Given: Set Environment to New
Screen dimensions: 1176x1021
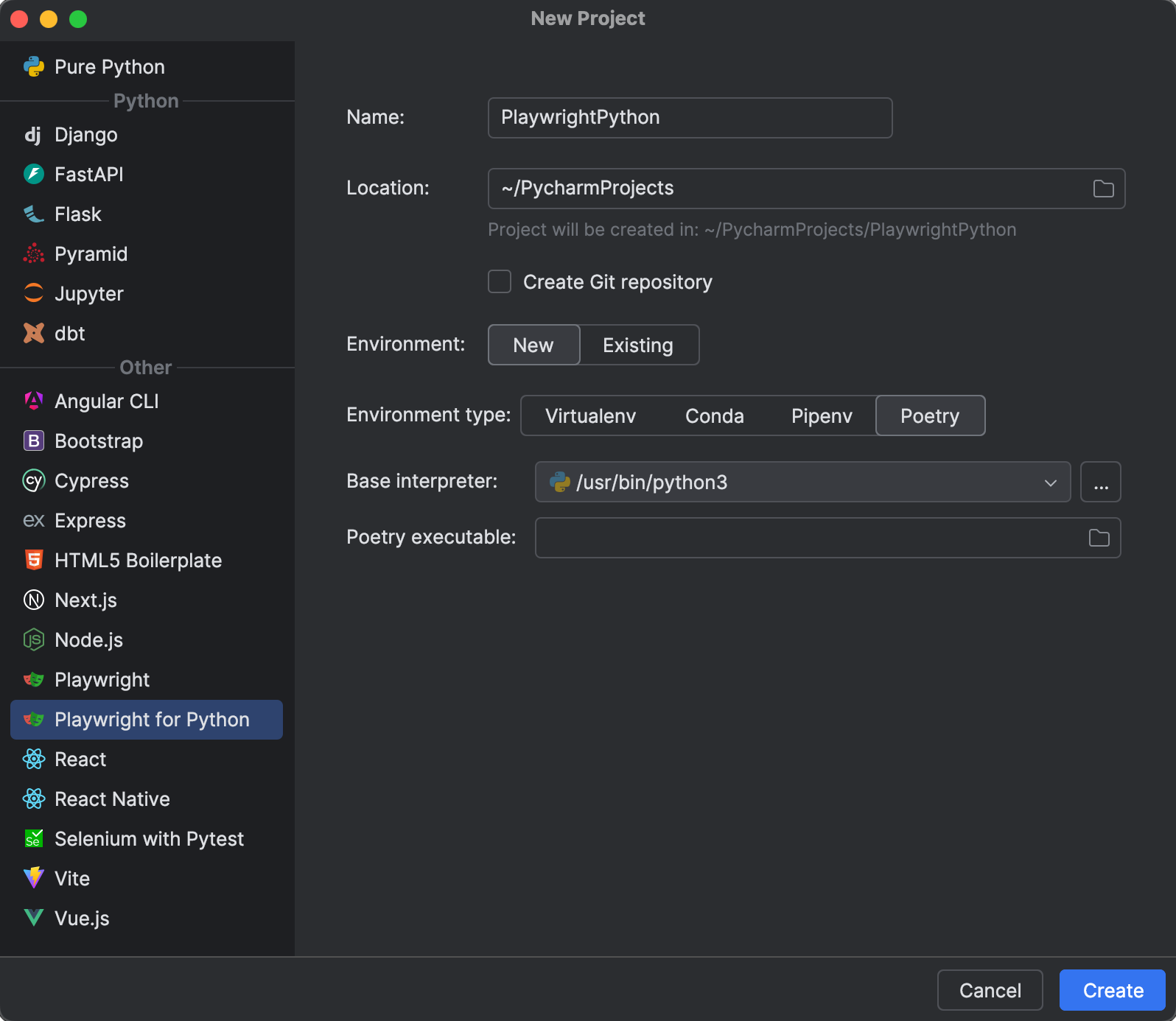Looking at the screenshot, I should click(533, 345).
